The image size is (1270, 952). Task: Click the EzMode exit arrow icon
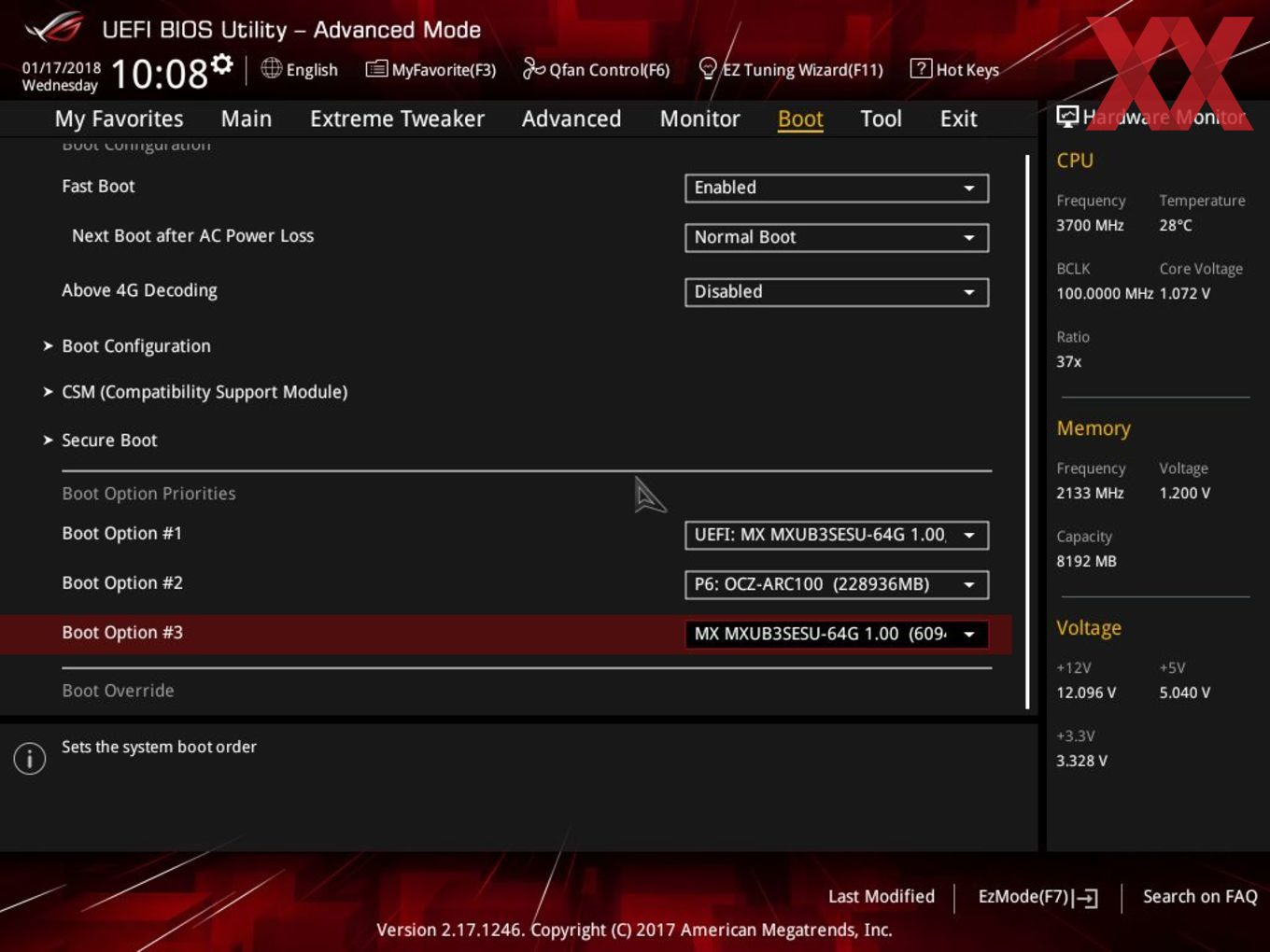pyautogui.click(x=1085, y=898)
